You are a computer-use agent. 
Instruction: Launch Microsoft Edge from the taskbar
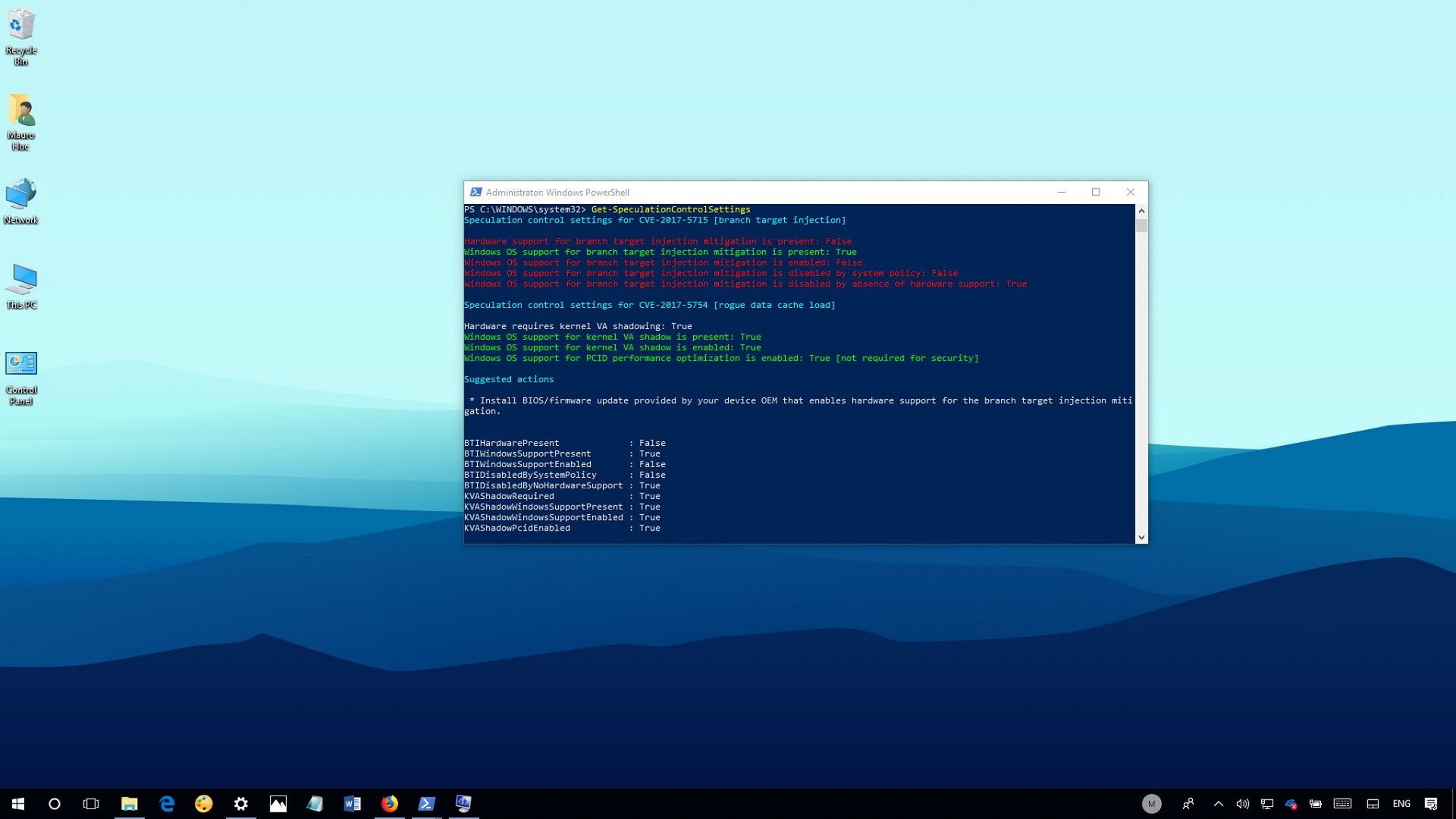167,804
